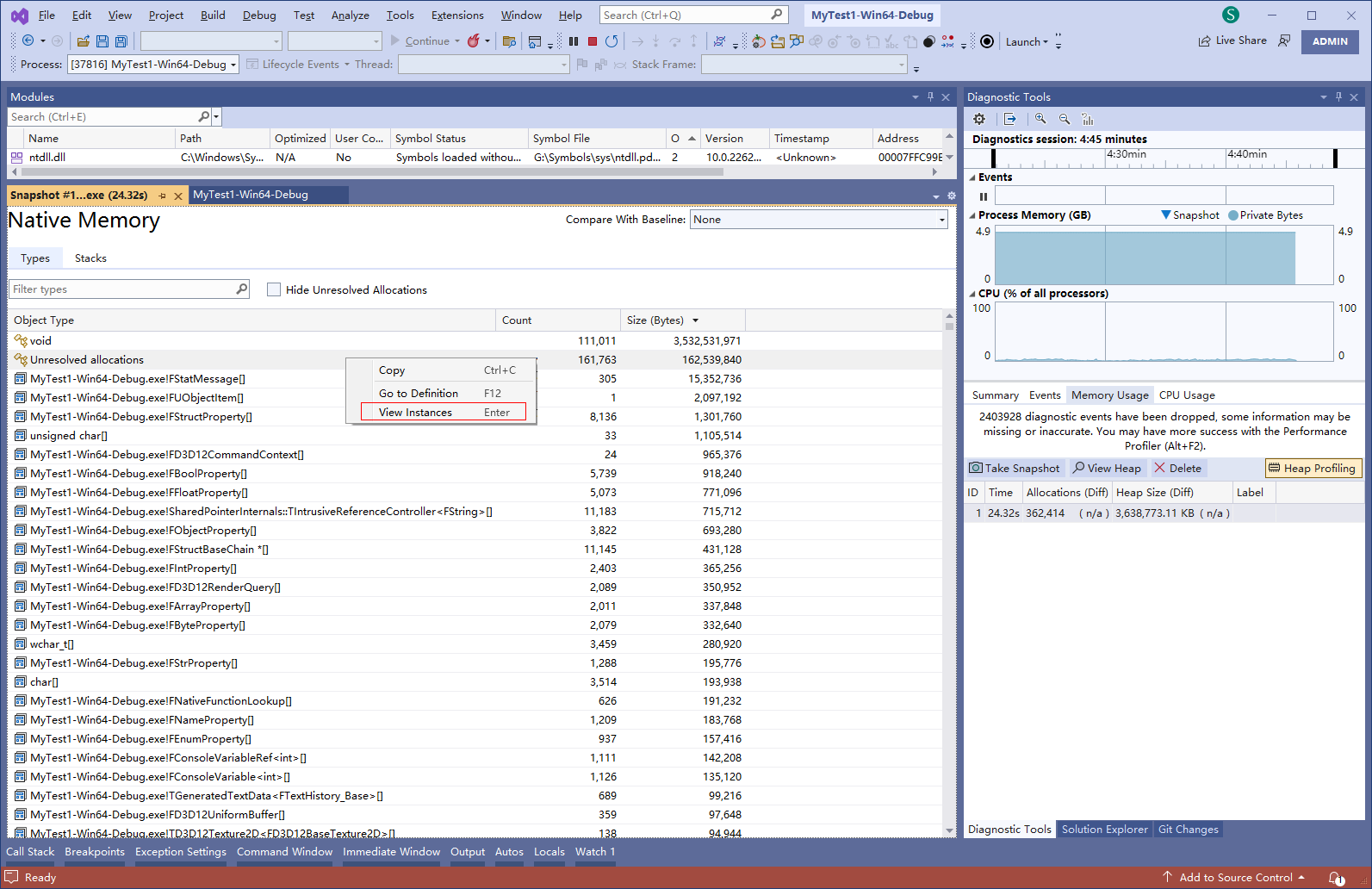Open the Debug menu

(x=259, y=15)
